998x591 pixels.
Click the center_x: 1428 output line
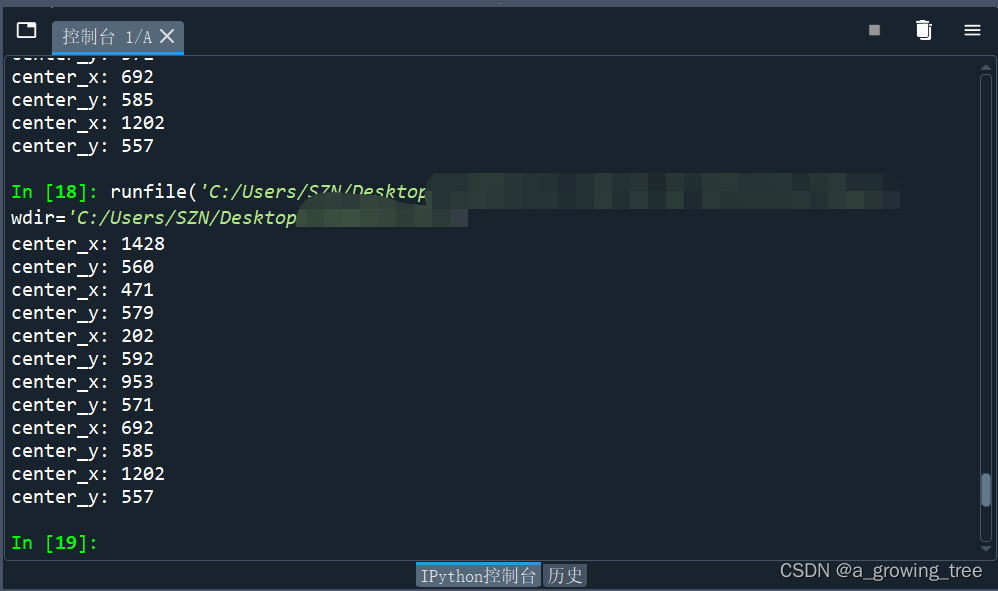pyautogui.click(x=88, y=244)
